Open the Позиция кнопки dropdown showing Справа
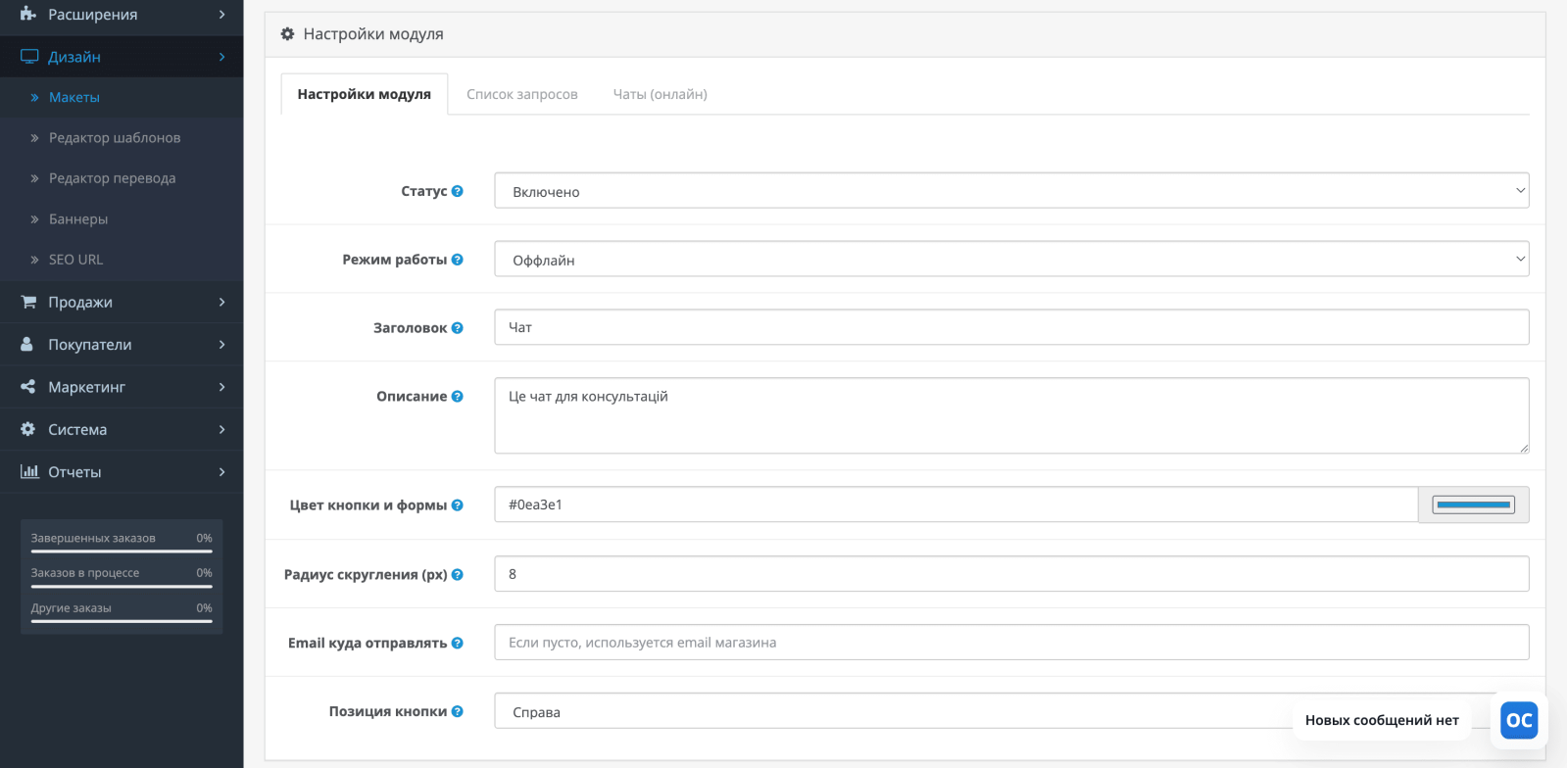 pyautogui.click(x=1011, y=711)
